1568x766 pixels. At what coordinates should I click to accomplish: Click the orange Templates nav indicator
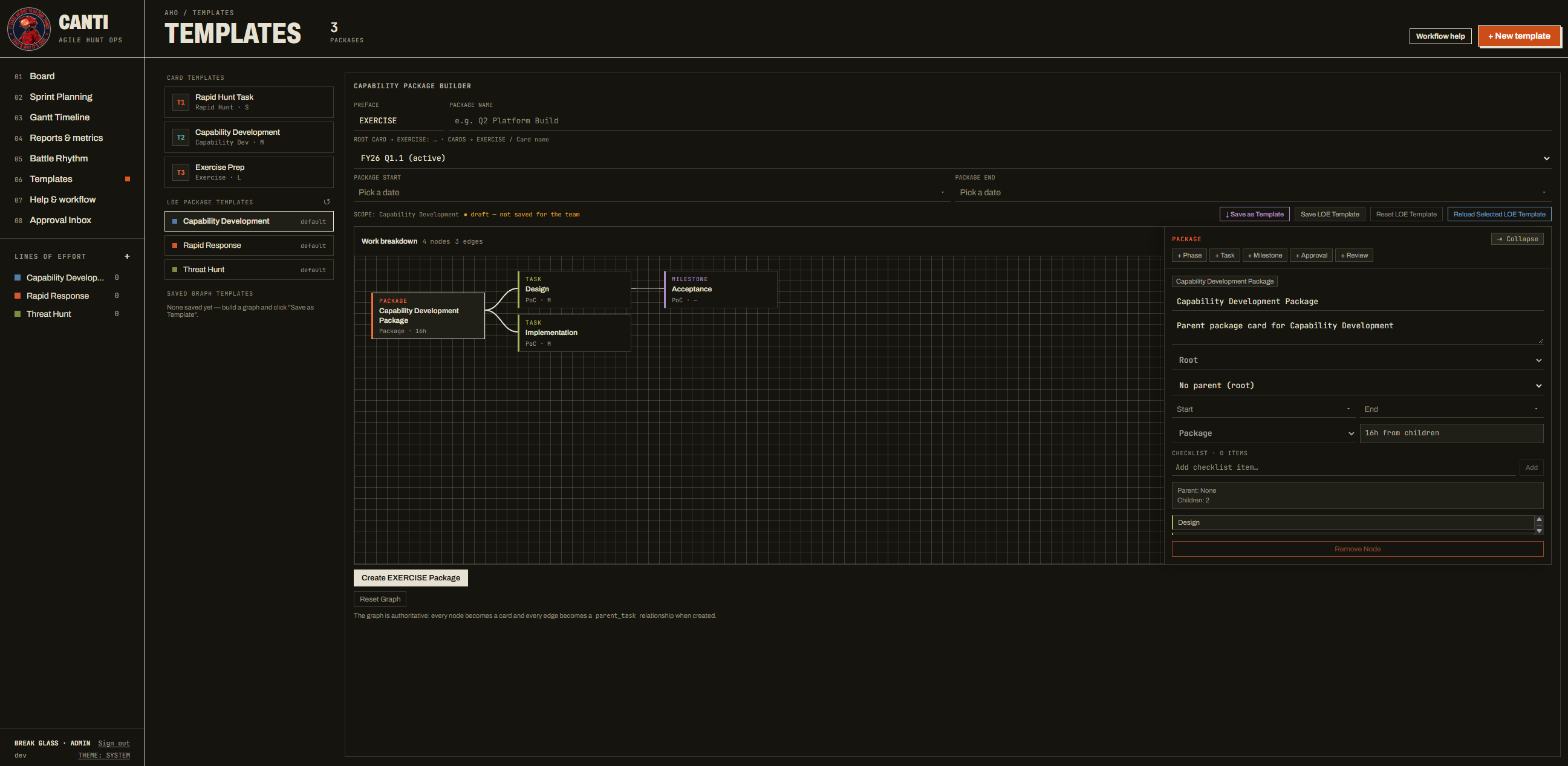click(x=128, y=179)
